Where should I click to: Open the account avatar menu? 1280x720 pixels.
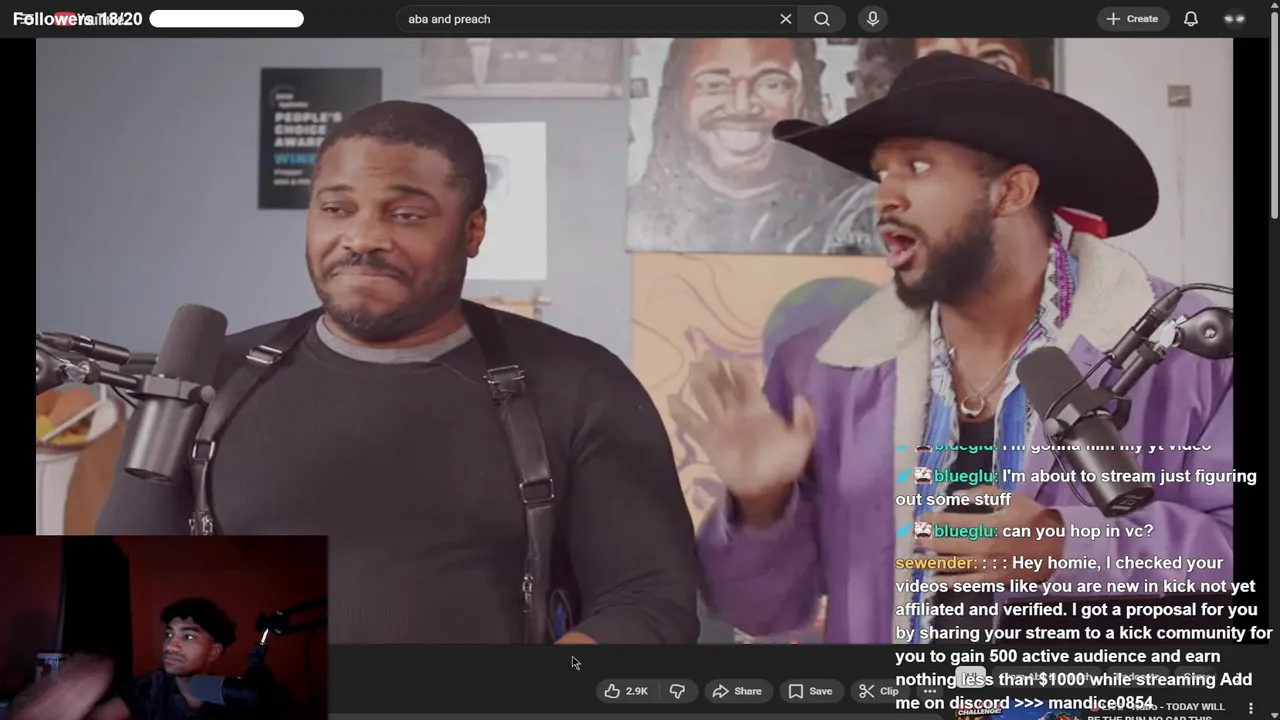tap(1235, 19)
